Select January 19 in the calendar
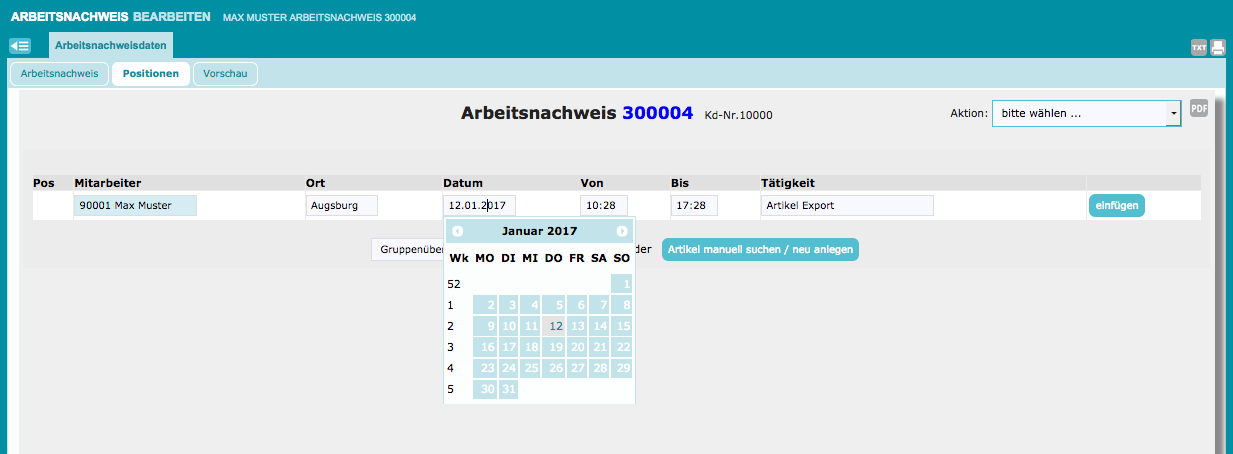The image size is (1233, 454). [556, 347]
